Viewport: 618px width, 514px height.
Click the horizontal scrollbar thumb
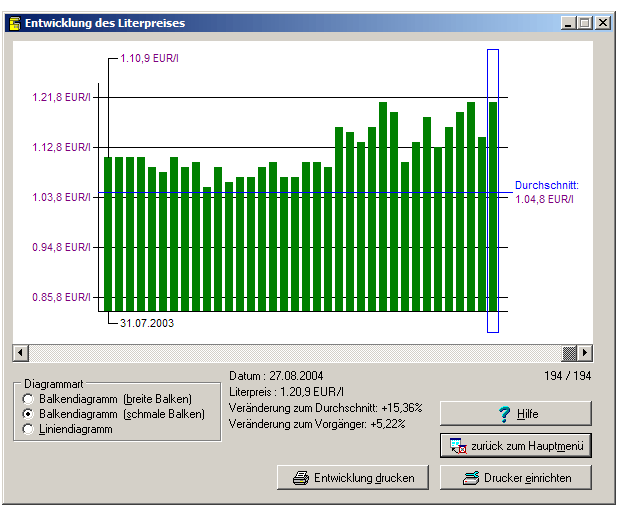pyautogui.click(x=569, y=353)
